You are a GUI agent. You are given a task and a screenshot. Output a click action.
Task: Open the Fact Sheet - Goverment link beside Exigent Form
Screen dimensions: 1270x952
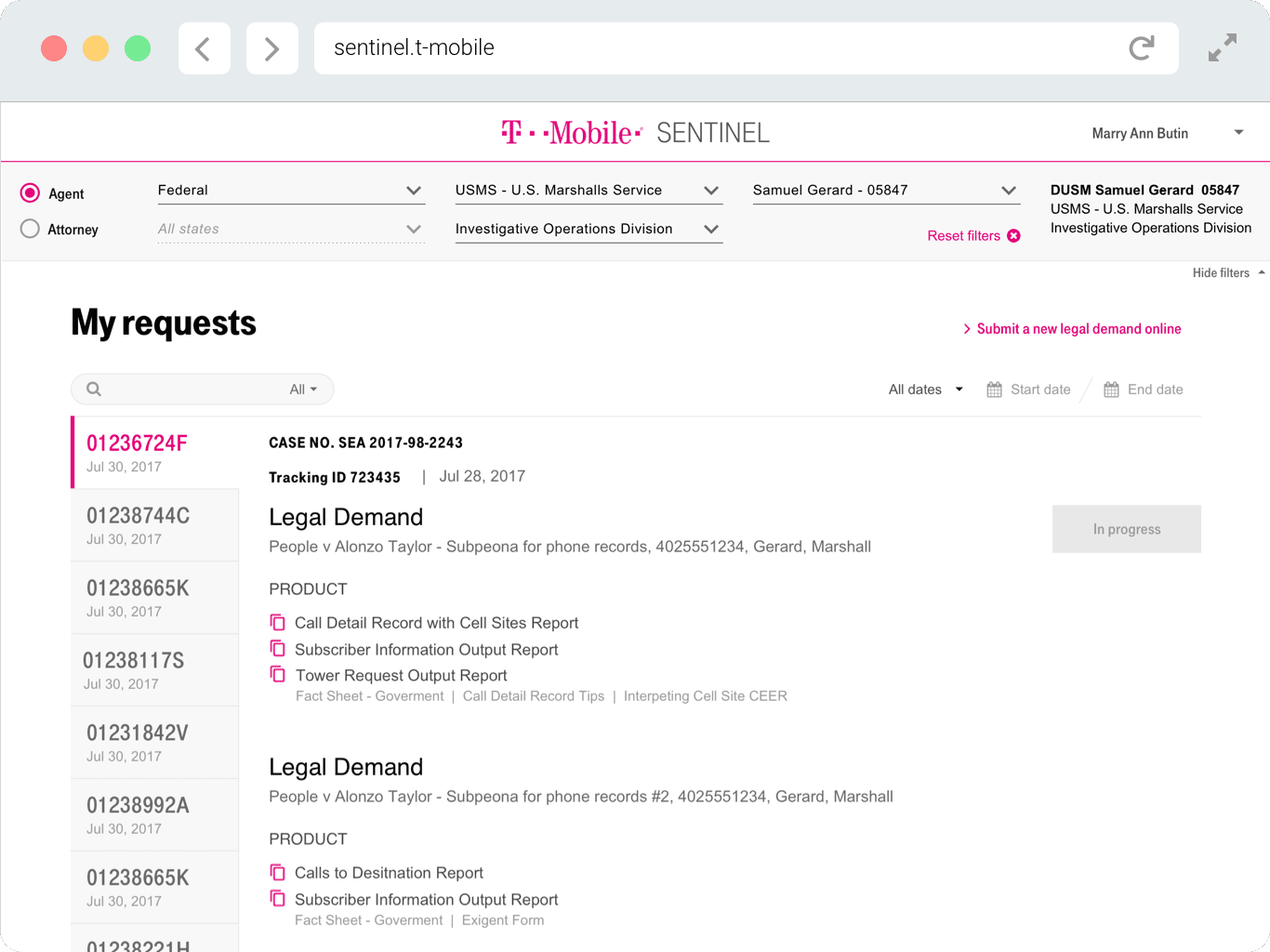[x=369, y=920]
